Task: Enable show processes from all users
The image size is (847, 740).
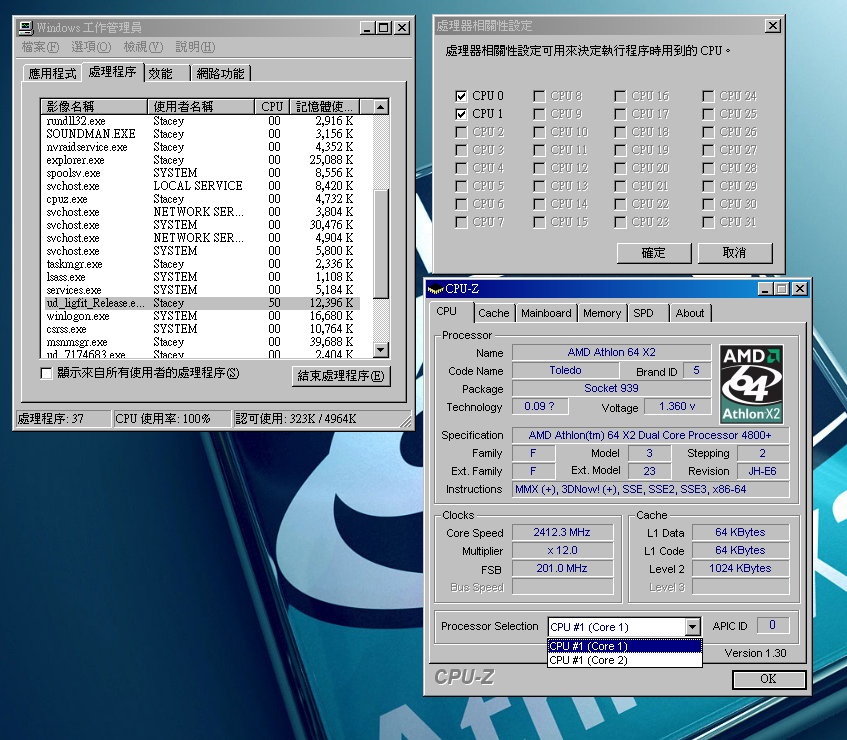Action: [46, 373]
